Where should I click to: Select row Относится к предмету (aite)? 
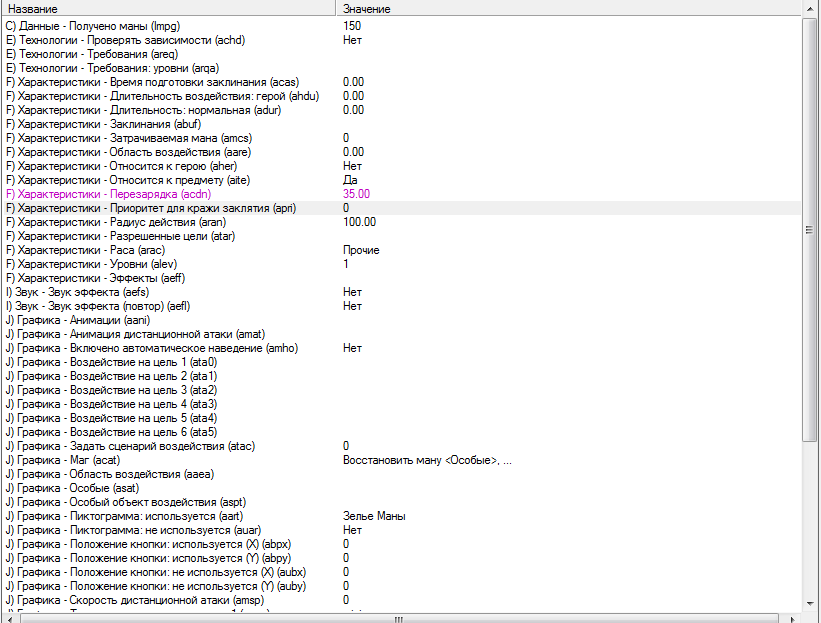pyautogui.click(x=402, y=180)
